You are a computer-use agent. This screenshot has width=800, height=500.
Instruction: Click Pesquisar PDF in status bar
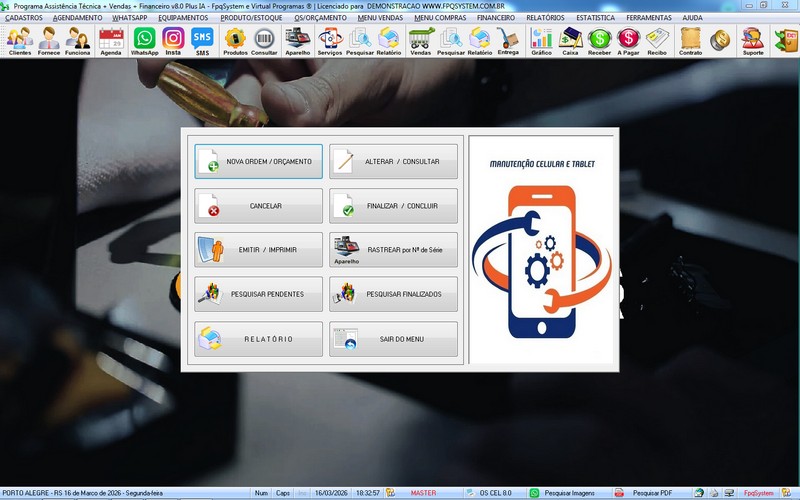[652, 493]
